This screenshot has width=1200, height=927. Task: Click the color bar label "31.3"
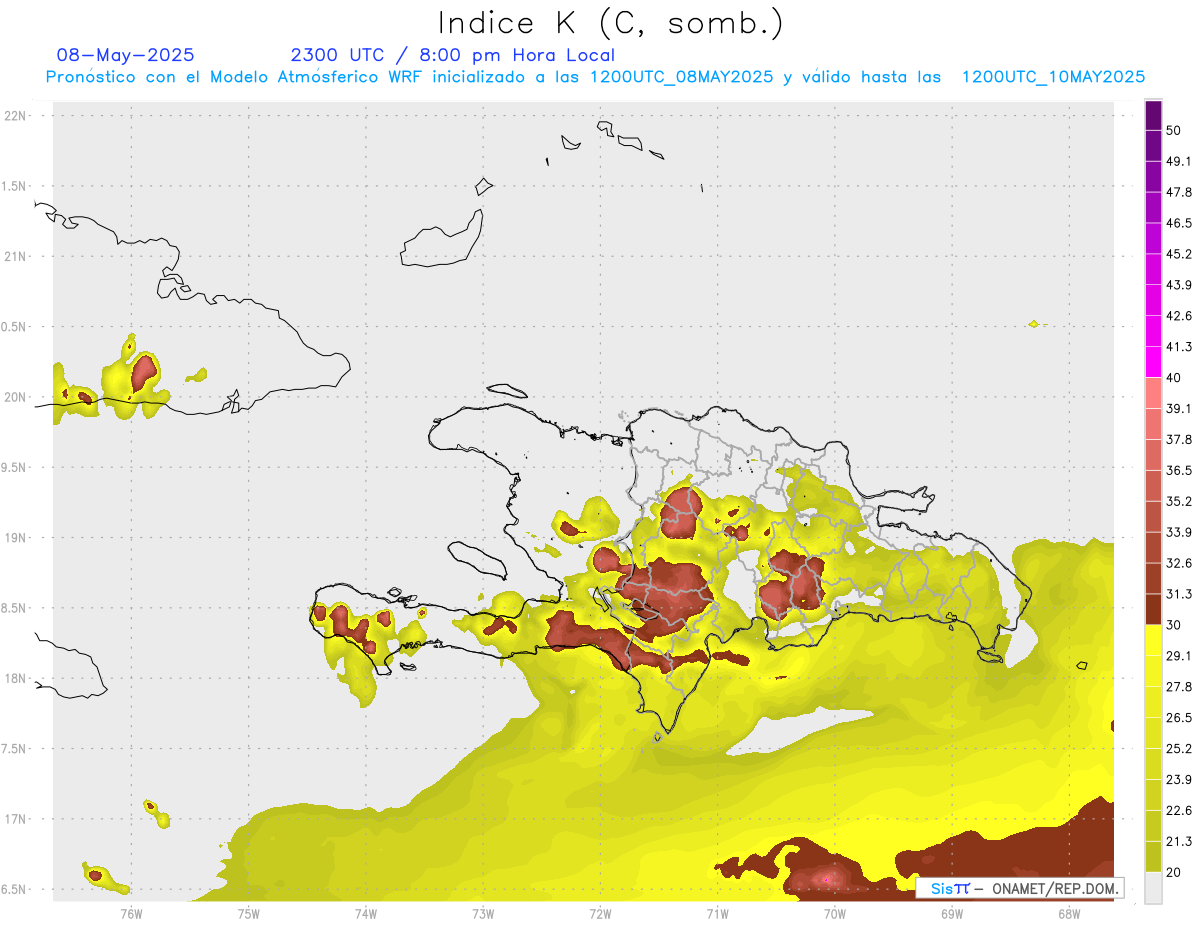pos(1179,594)
